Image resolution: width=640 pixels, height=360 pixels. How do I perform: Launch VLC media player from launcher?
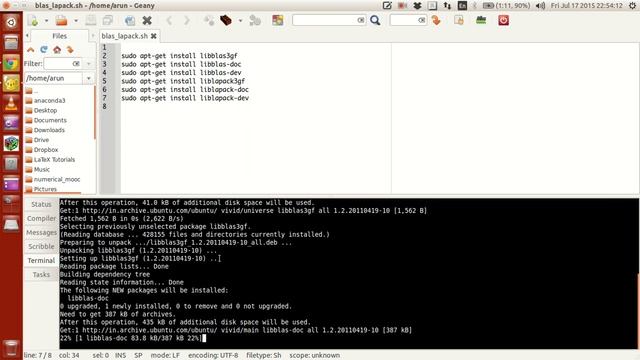click(11, 103)
